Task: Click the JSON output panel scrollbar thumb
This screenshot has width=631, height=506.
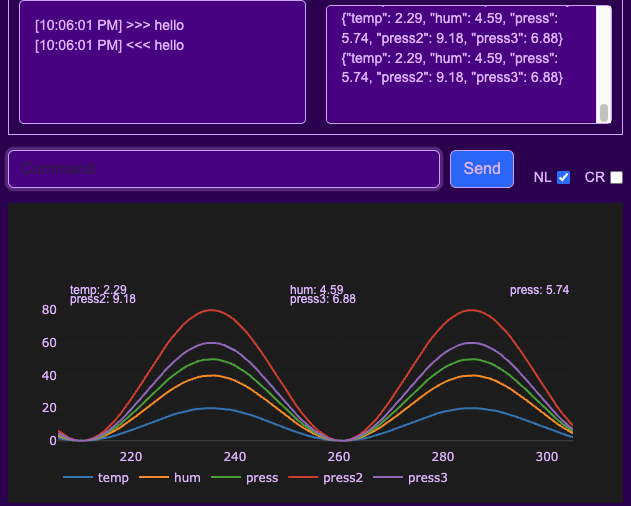Action: click(603, 113)
